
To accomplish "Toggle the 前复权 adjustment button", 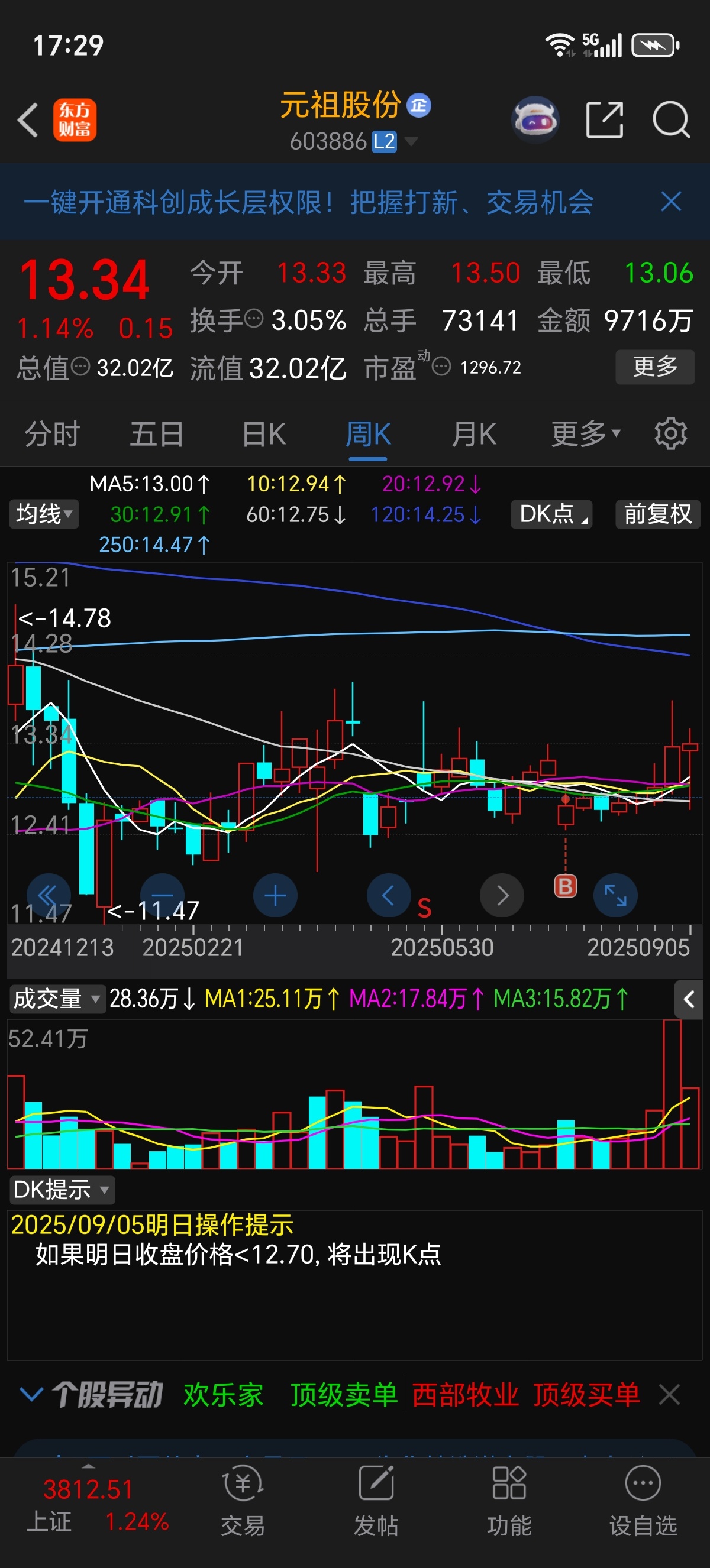I will point(657,514).
